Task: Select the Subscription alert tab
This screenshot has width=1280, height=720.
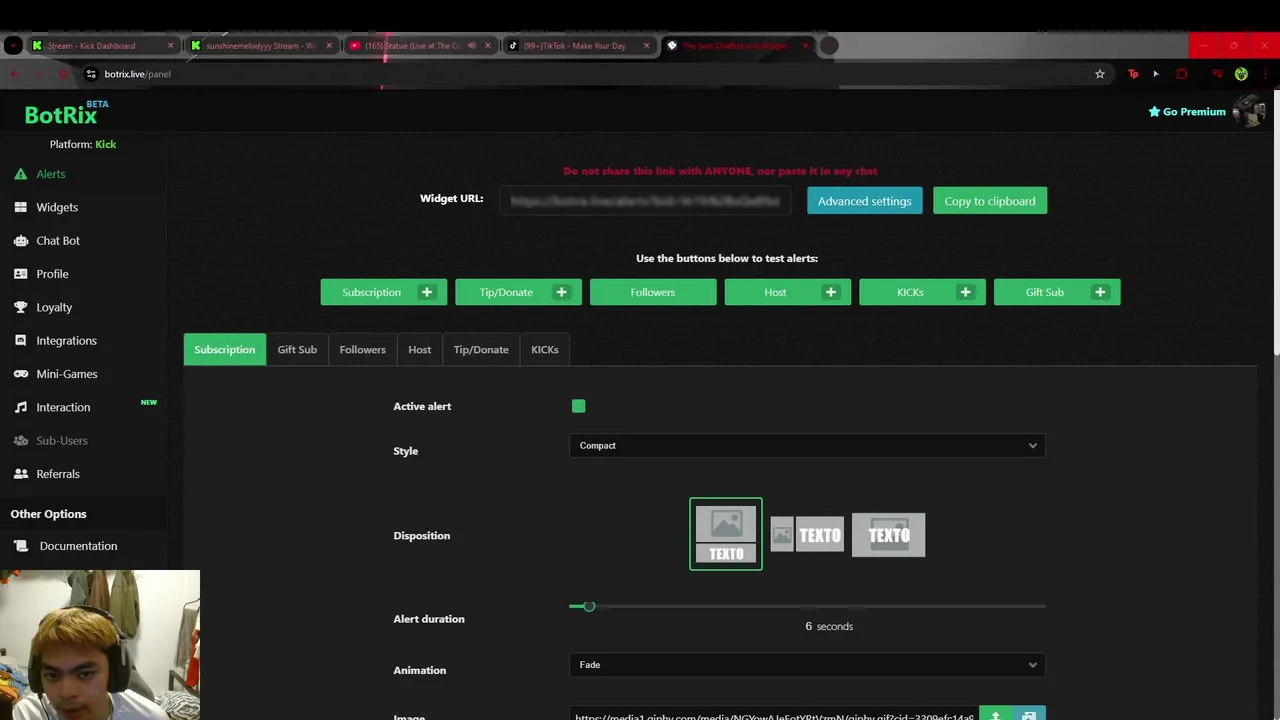Action: point(225,350)
